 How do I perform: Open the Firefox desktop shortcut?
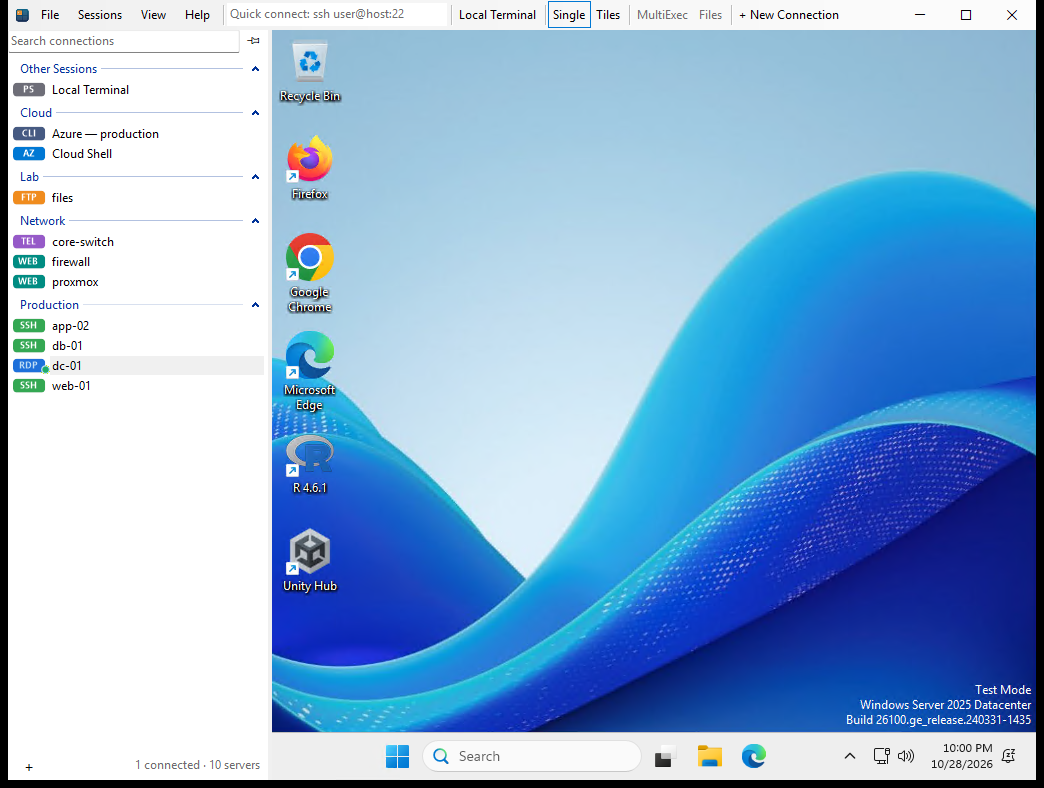310,168
